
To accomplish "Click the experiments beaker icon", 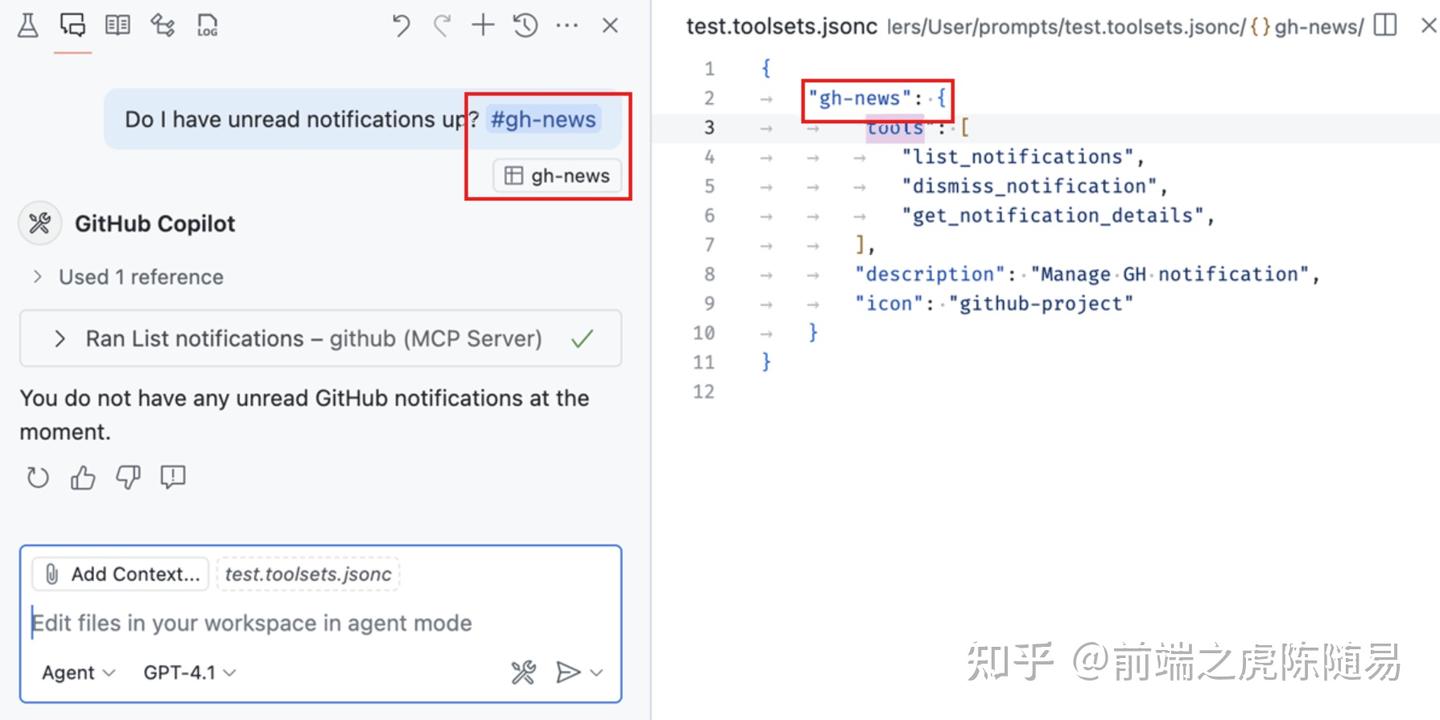I will (27, 25).
